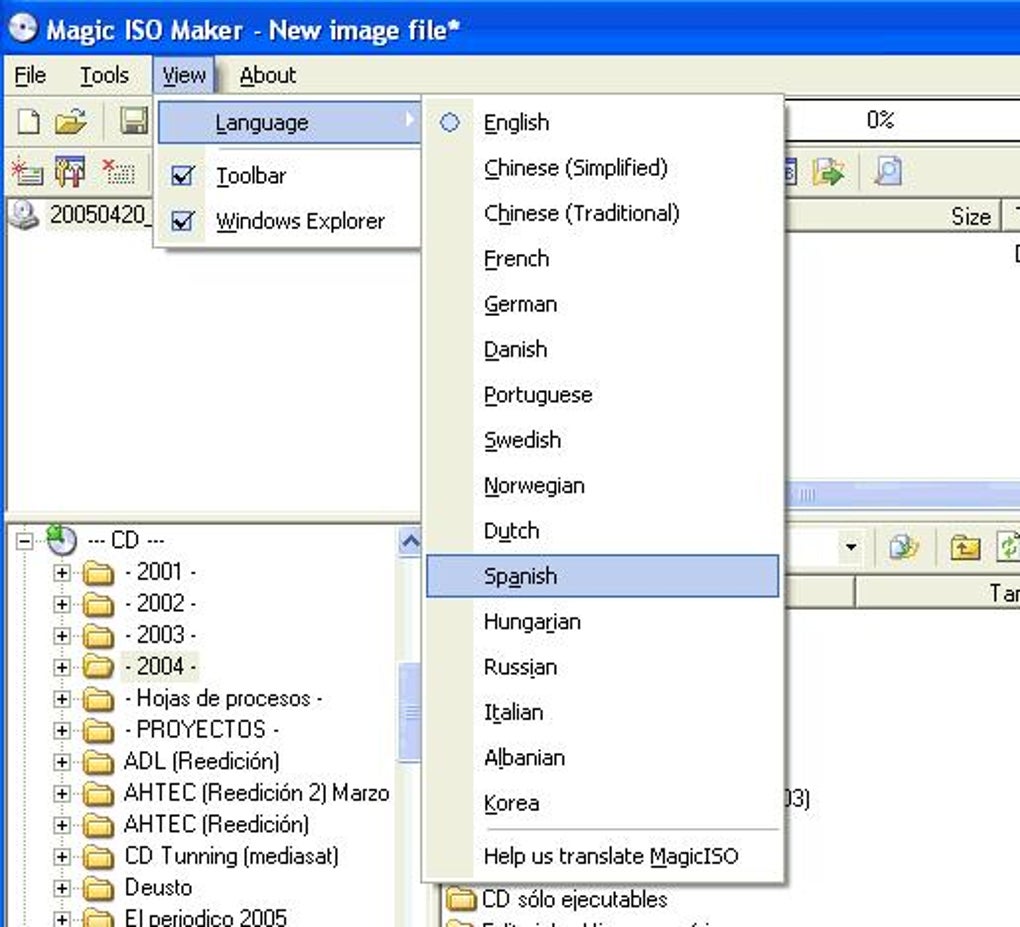Click the Up one folder icon
1020x927 pixels.
point(965,547)
